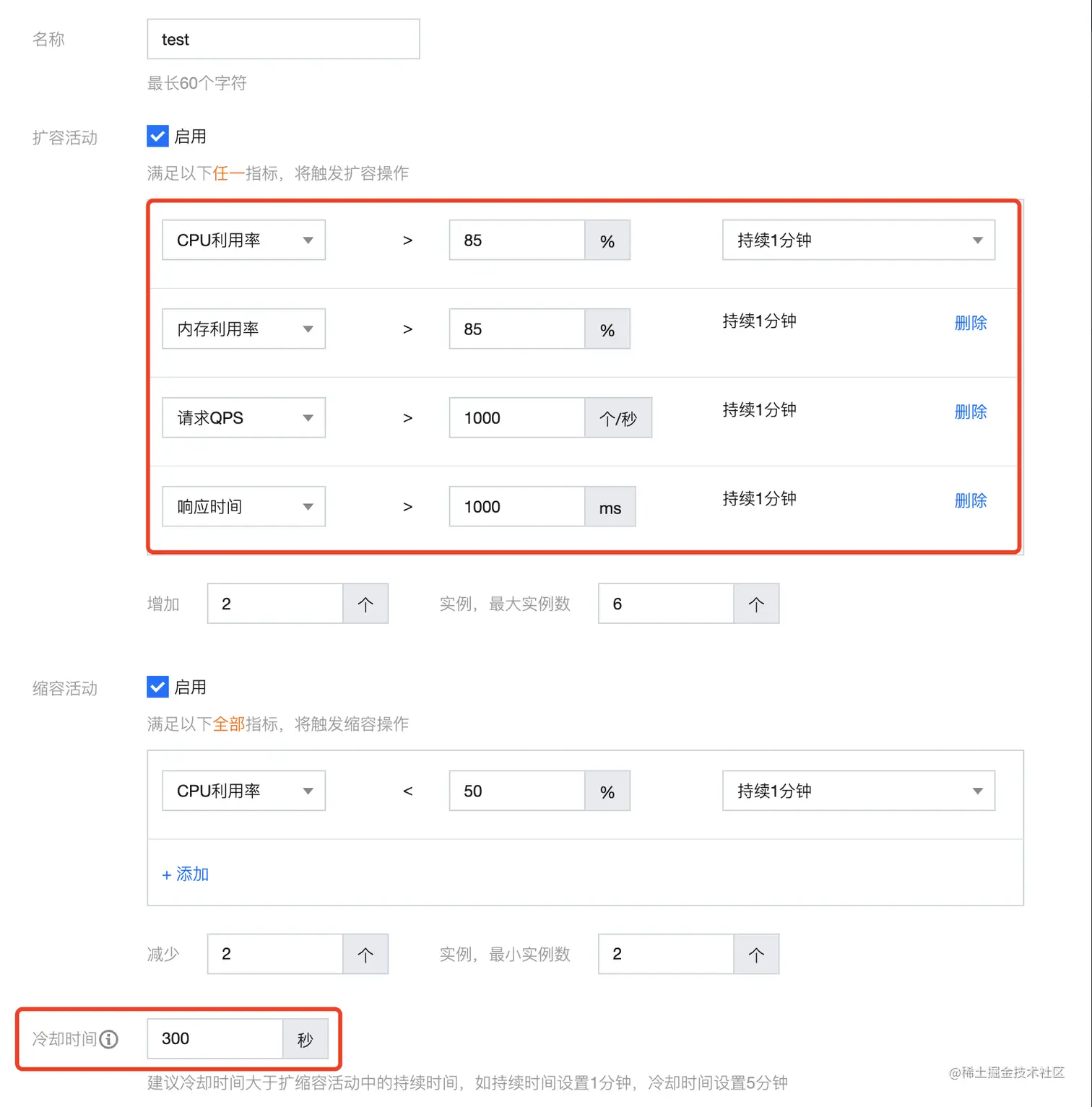Click the 最大实例数 field showing 6
This screenshot has width=1092, height=1107.
tap(666, 604)
